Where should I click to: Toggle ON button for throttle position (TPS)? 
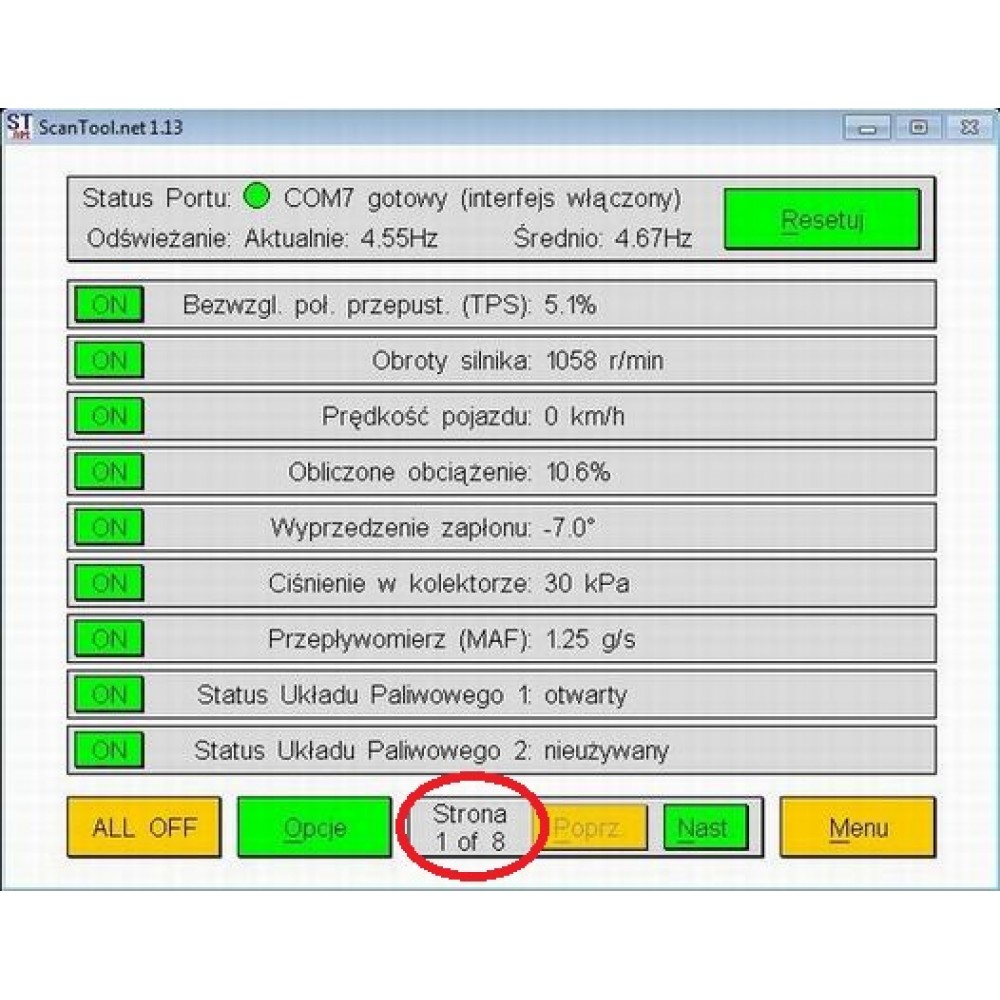tap(109, 305)
